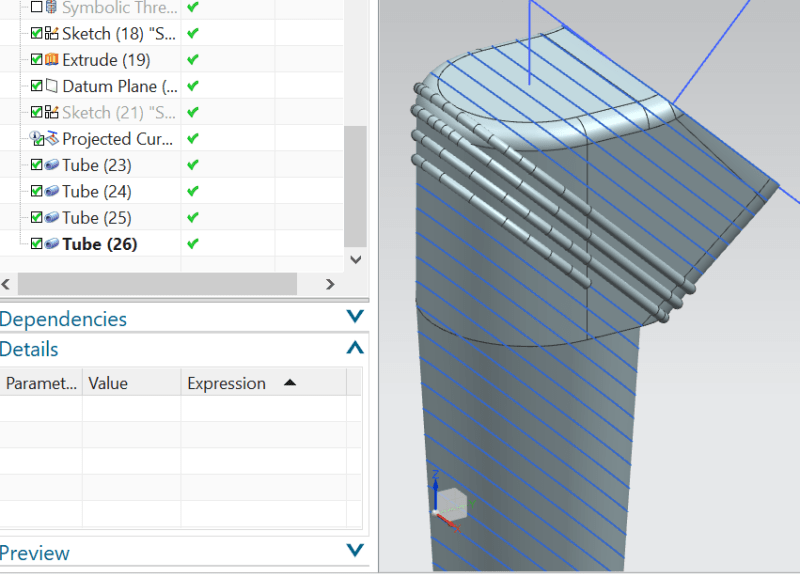The image size is (800, 578).
Task: Click the Sketch (21) sketch icon
Action: [x=52, y=112]
